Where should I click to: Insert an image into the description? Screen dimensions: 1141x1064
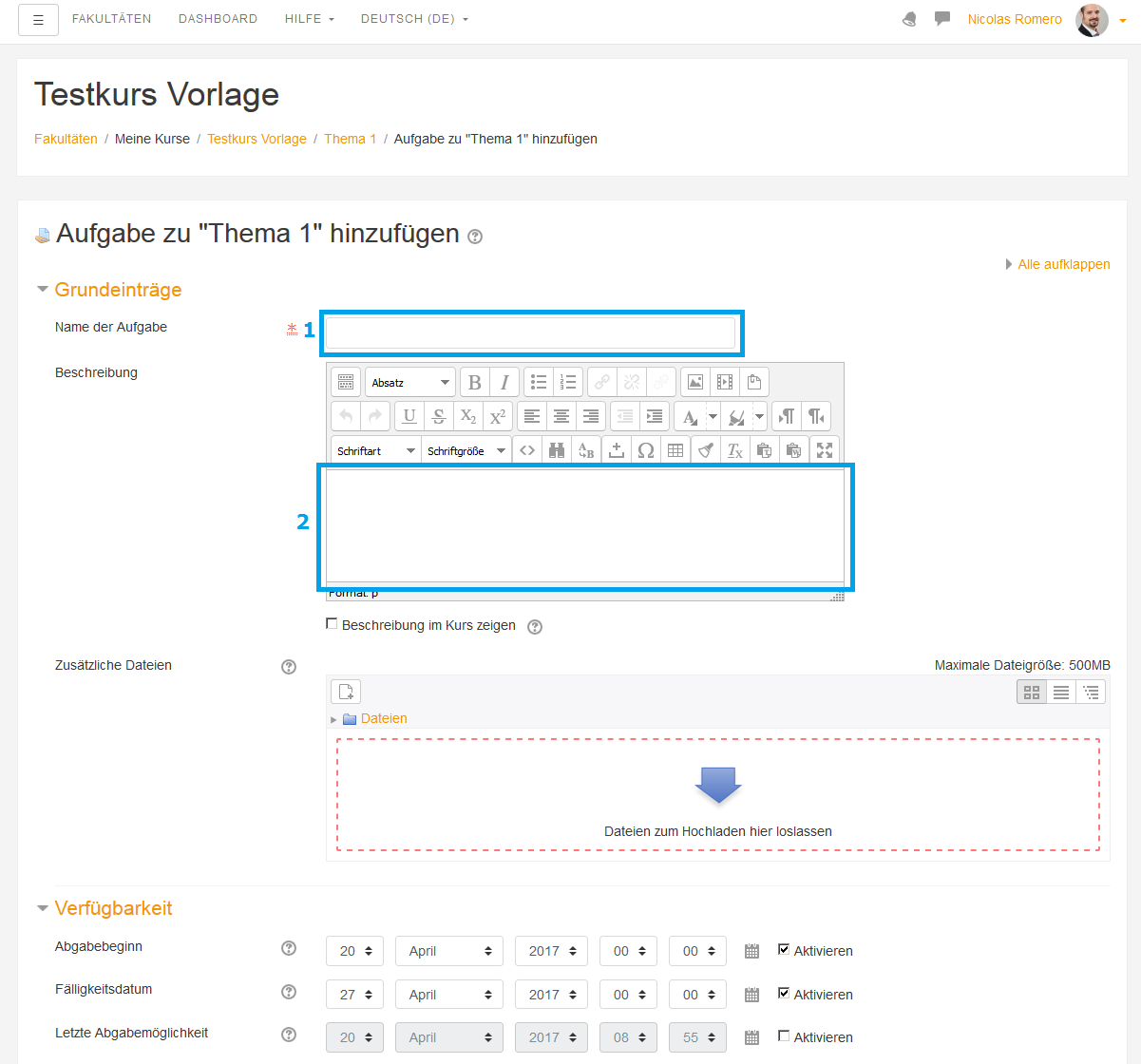click(695, 383)
